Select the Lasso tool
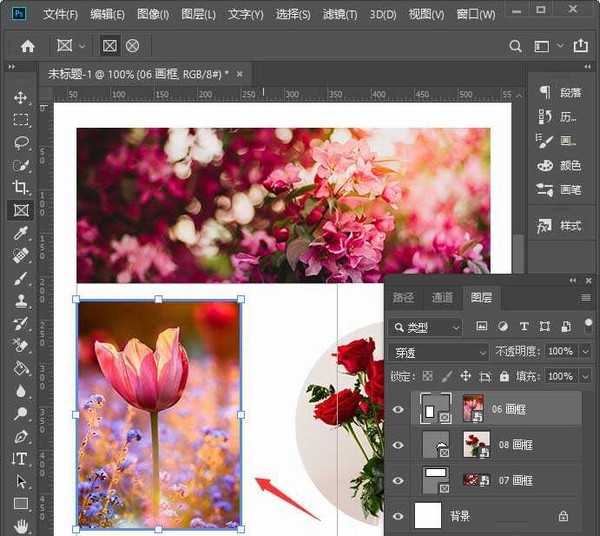Screen dimensions: 600x536 [x=20, y=142]
